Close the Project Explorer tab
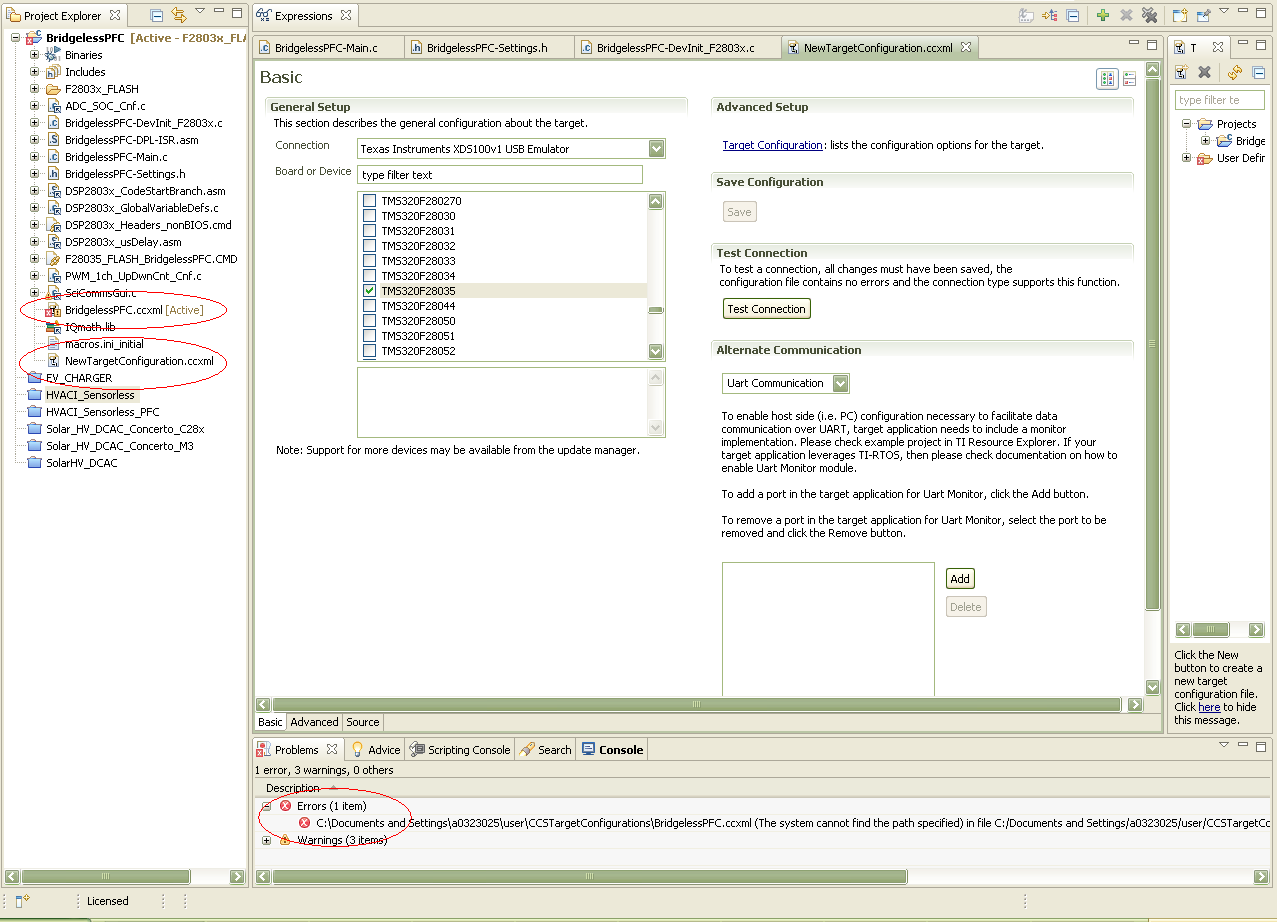The width and height of the screenshot is (1279, 922). 116,15
